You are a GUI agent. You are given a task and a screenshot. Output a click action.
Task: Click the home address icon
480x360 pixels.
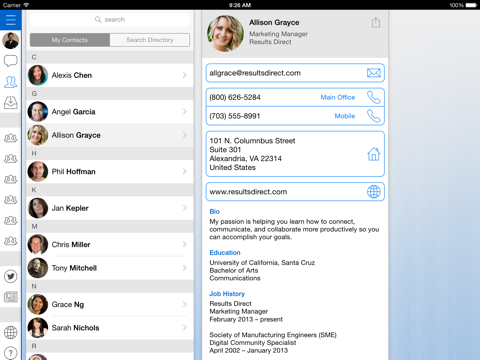(x=374, y=154)
